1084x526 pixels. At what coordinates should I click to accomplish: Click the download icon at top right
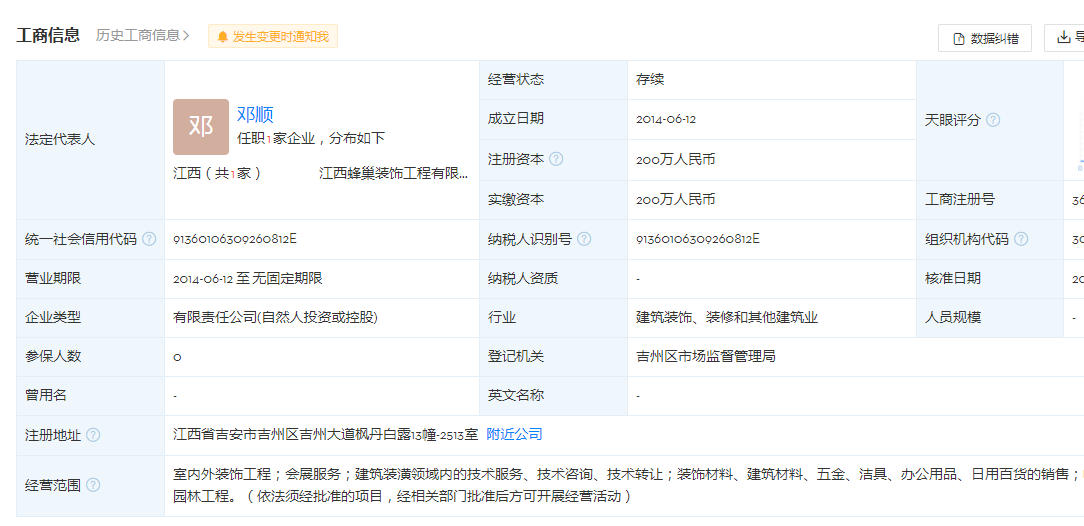pyautogui.click(x=1064, y=38)
